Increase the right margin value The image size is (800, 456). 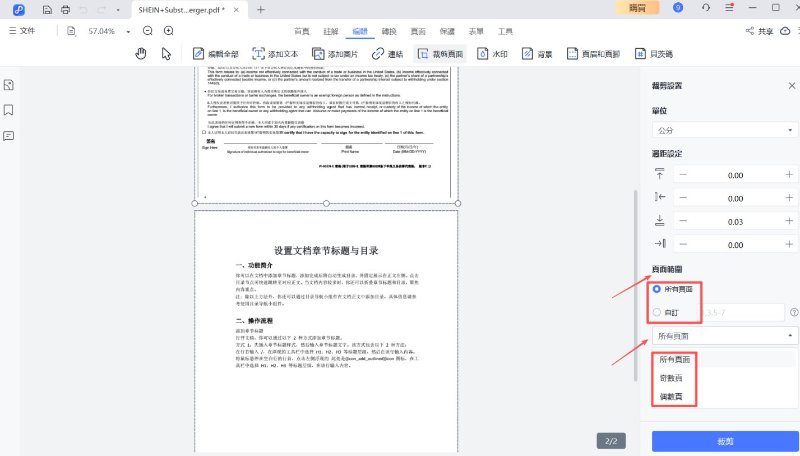789,244
